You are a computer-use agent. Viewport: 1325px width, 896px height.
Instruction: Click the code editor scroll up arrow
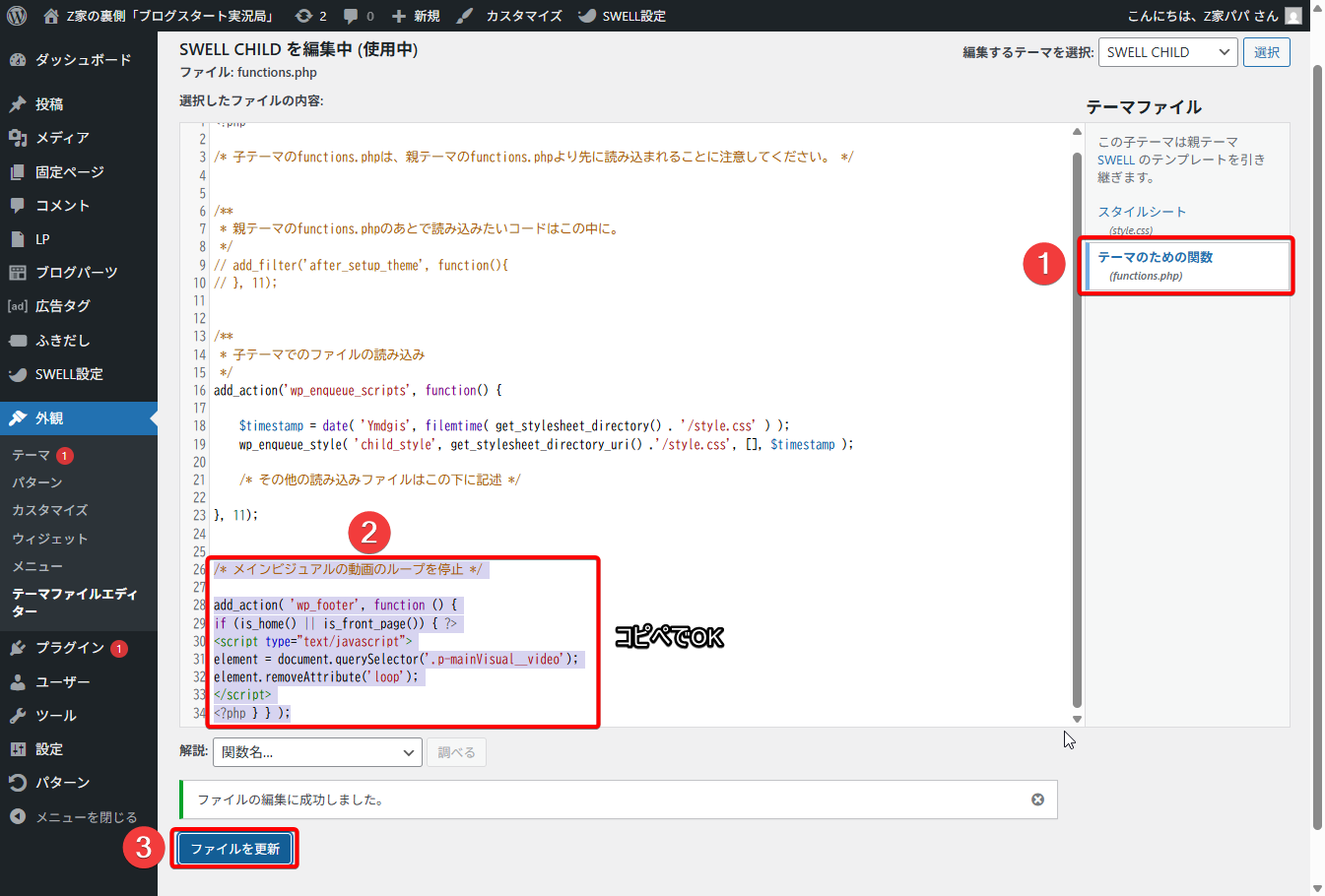1077,131
